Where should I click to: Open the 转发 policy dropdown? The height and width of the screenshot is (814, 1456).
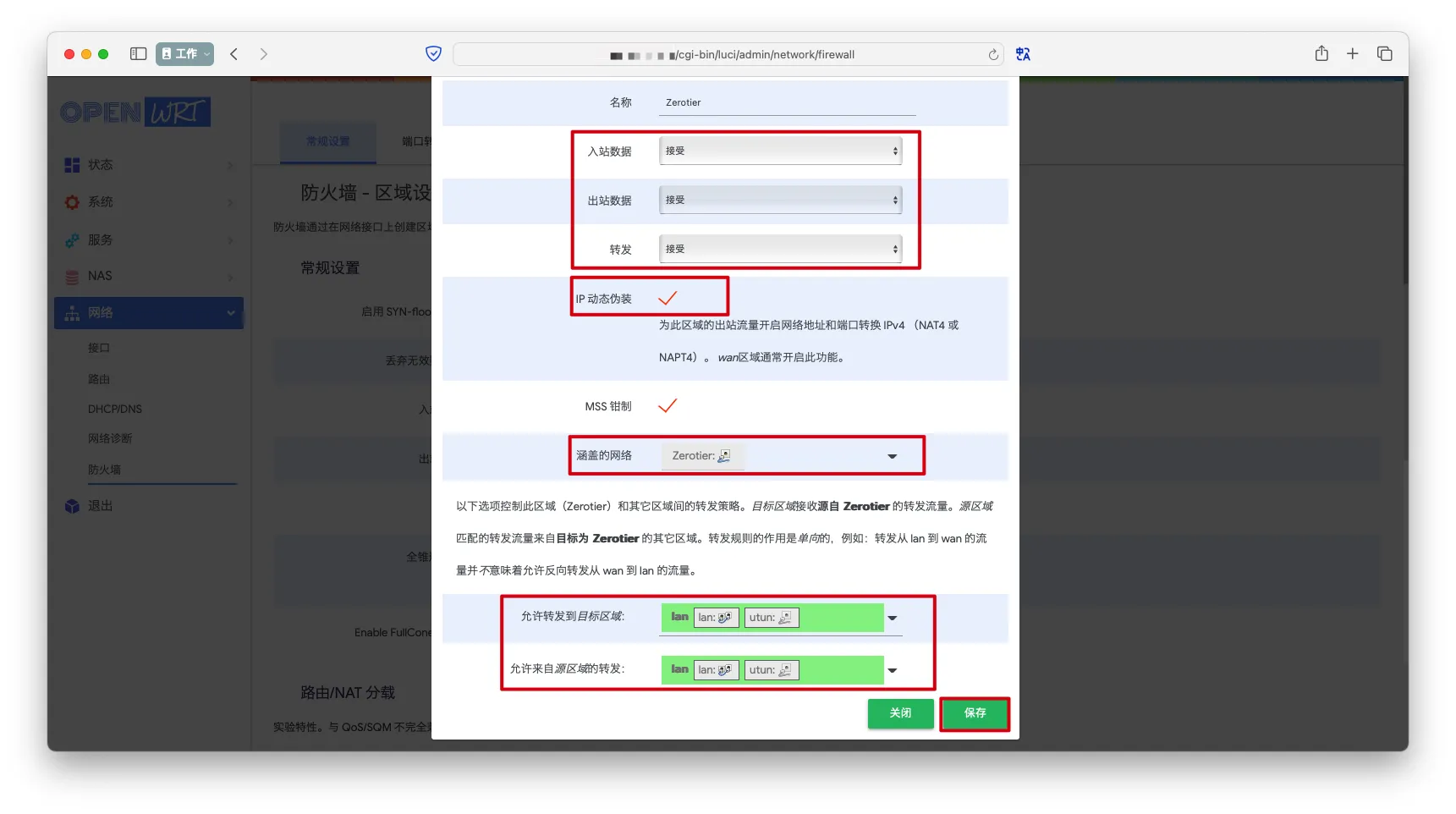[779, 250]
